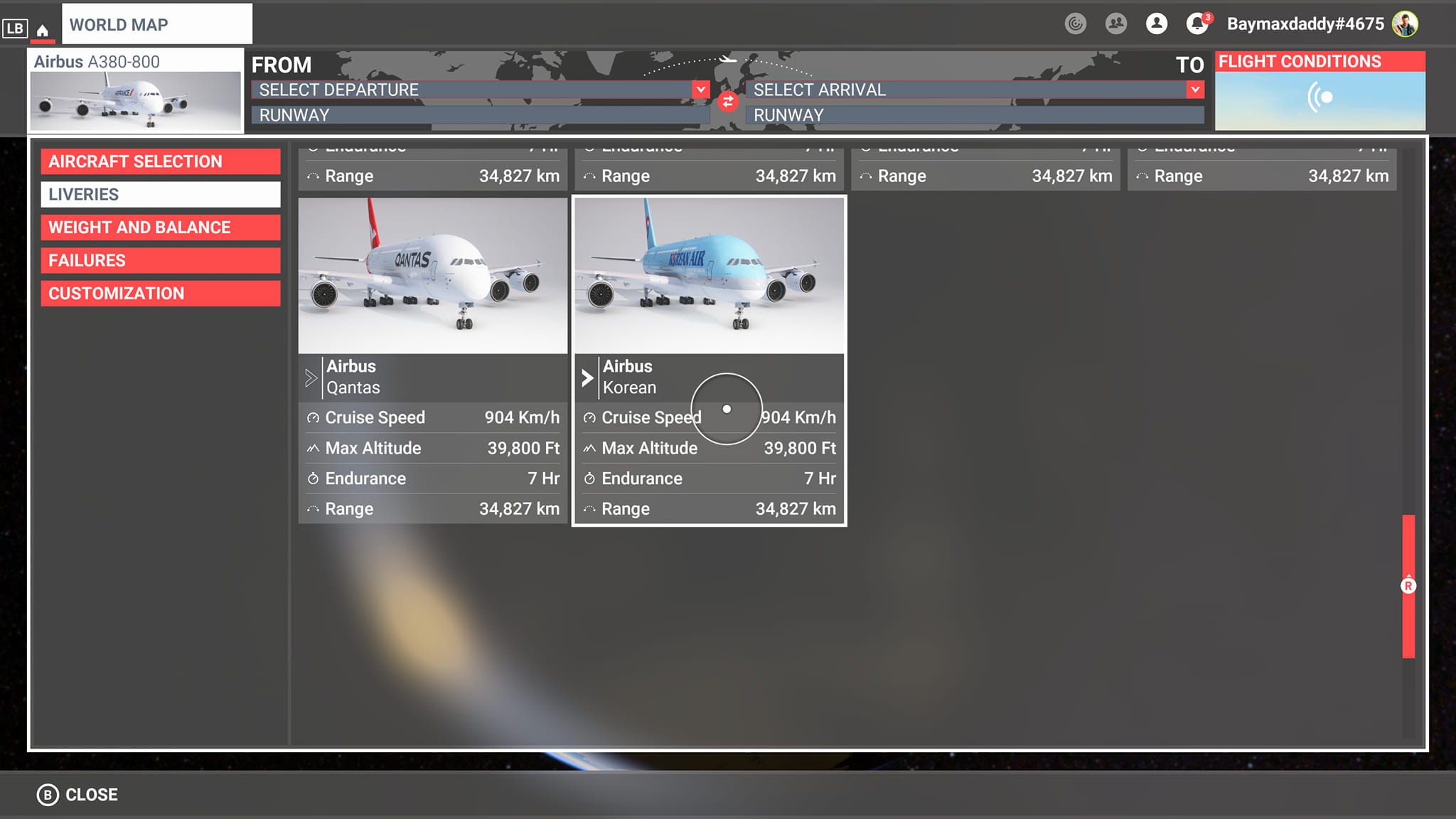
Task: Click the Korean Max Altitude icon
Action: tap(589, 449)
